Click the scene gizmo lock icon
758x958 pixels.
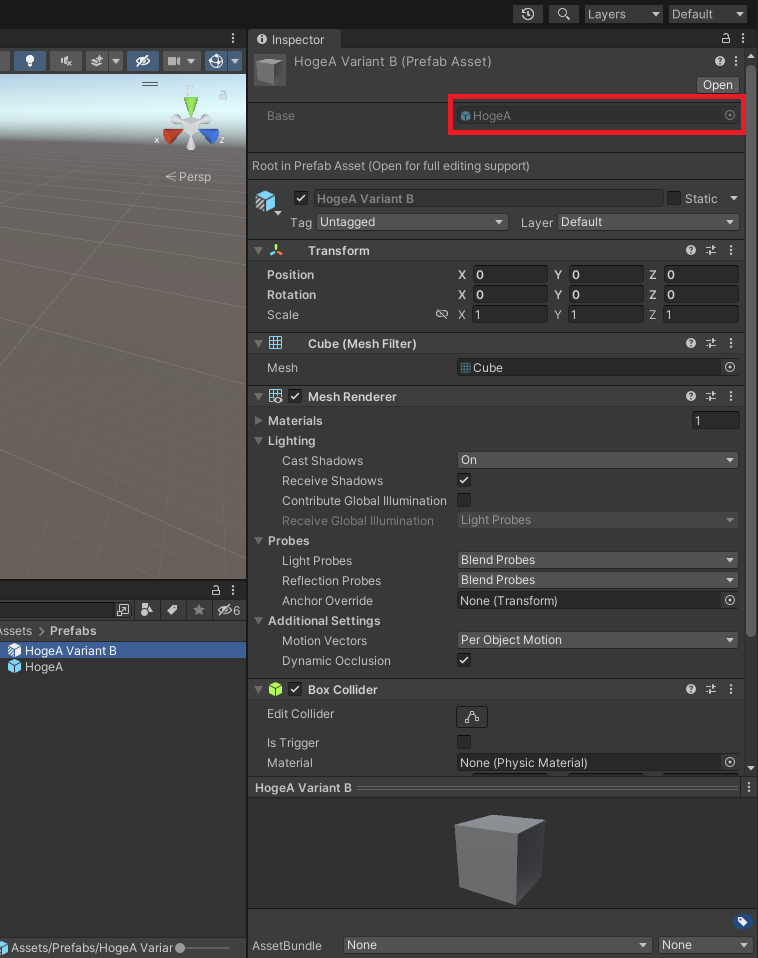223,95
